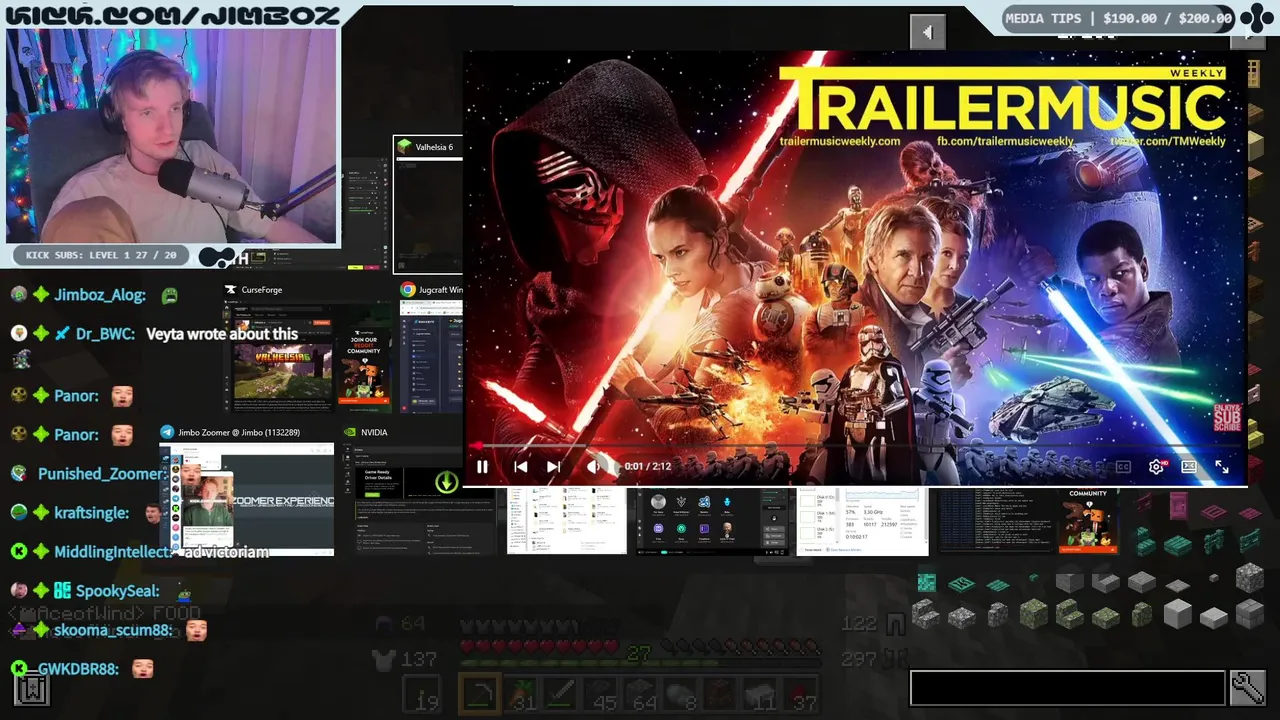Select the cobblestone slab item
The image size is (1280, 720).
tap(961, 618)
